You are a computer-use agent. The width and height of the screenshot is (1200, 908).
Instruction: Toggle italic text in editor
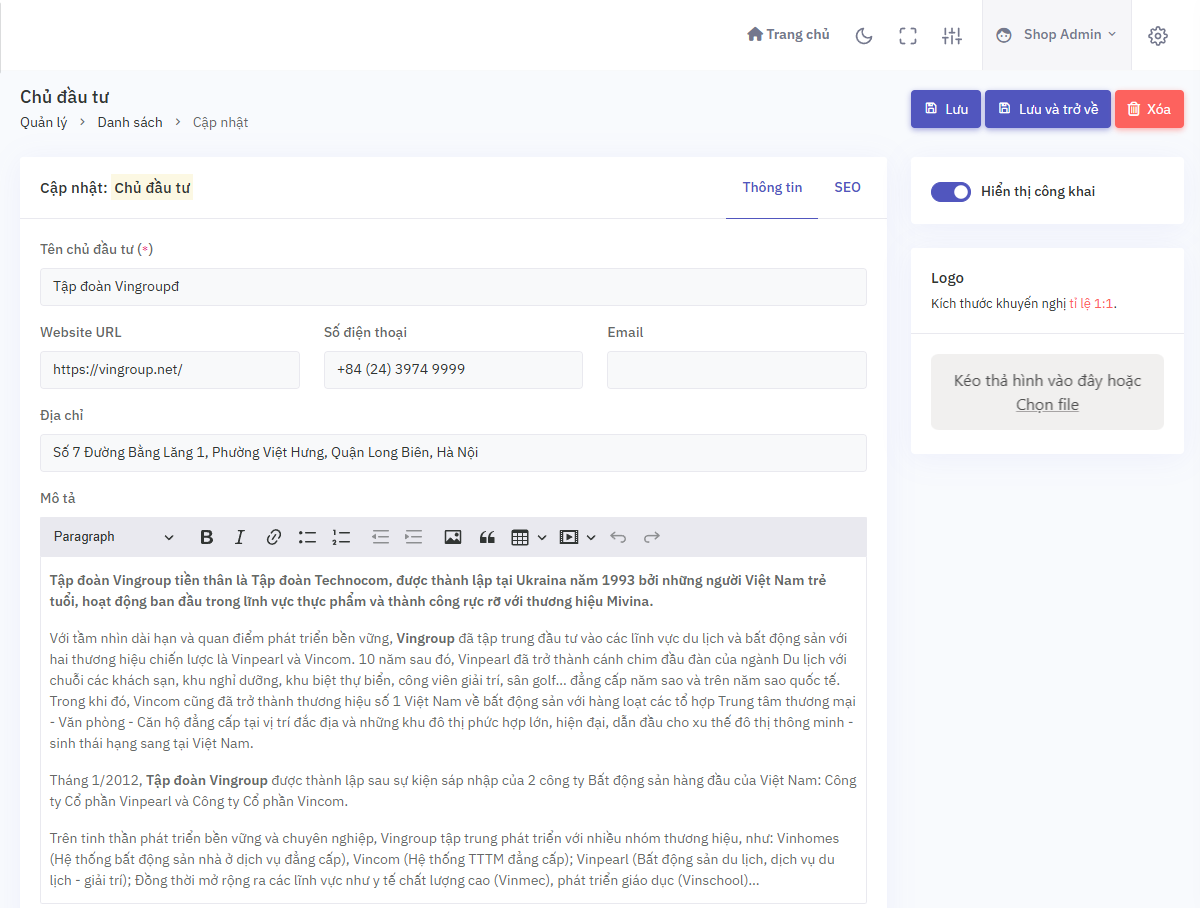[x=240, y=537]
